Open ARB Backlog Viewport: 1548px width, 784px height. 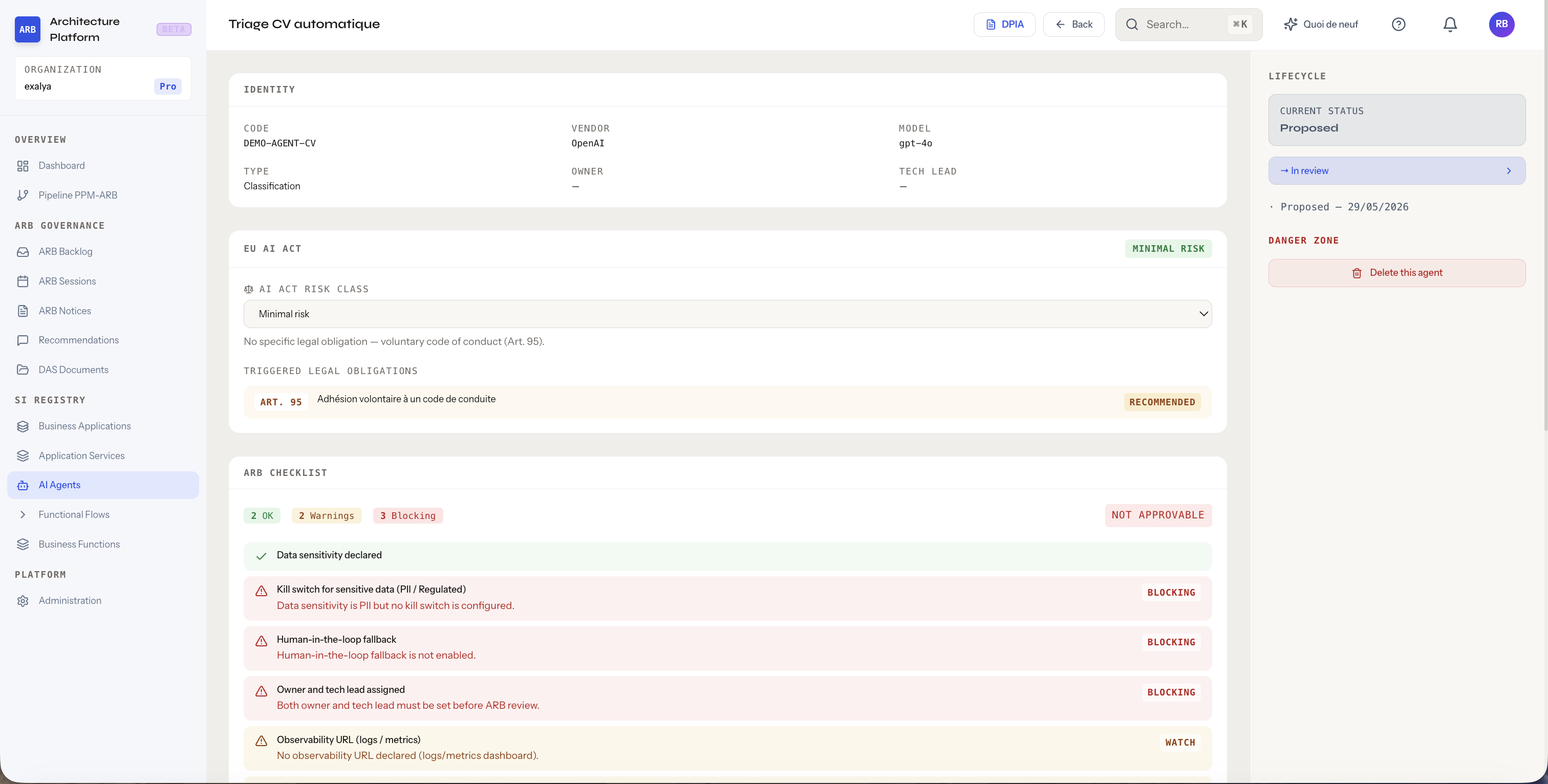(103, 252)
